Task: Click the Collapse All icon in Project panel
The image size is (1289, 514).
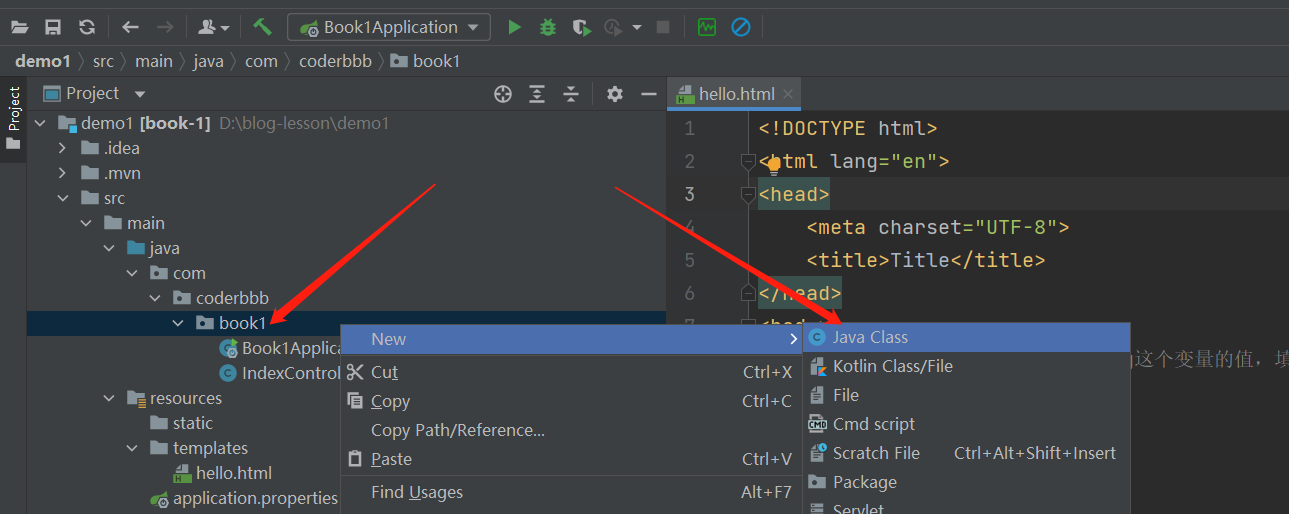Action: [x=571, y=94]
